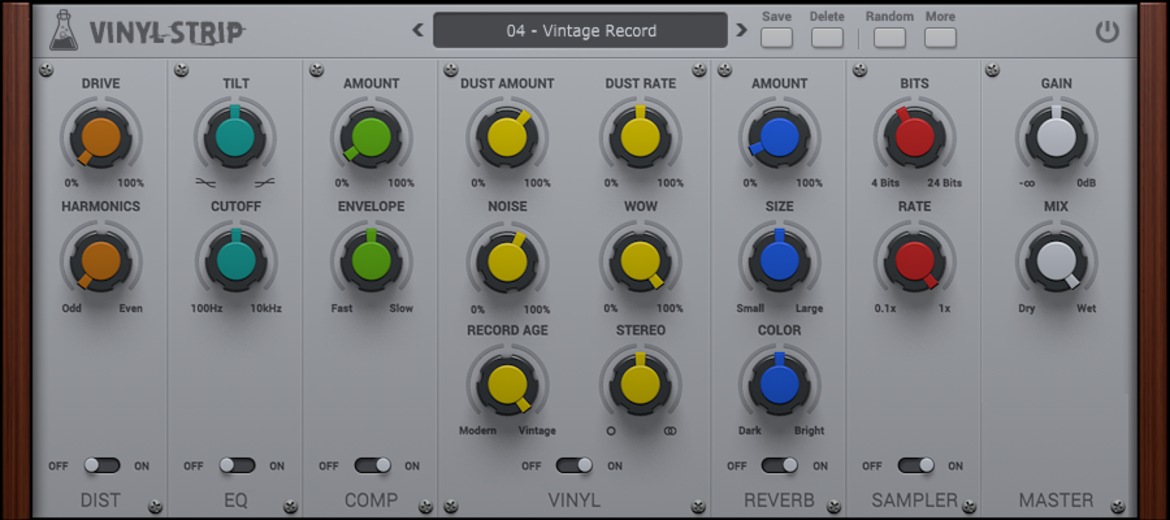Click the MASTER section label

pyautogui.click(x=1056, y=500)
